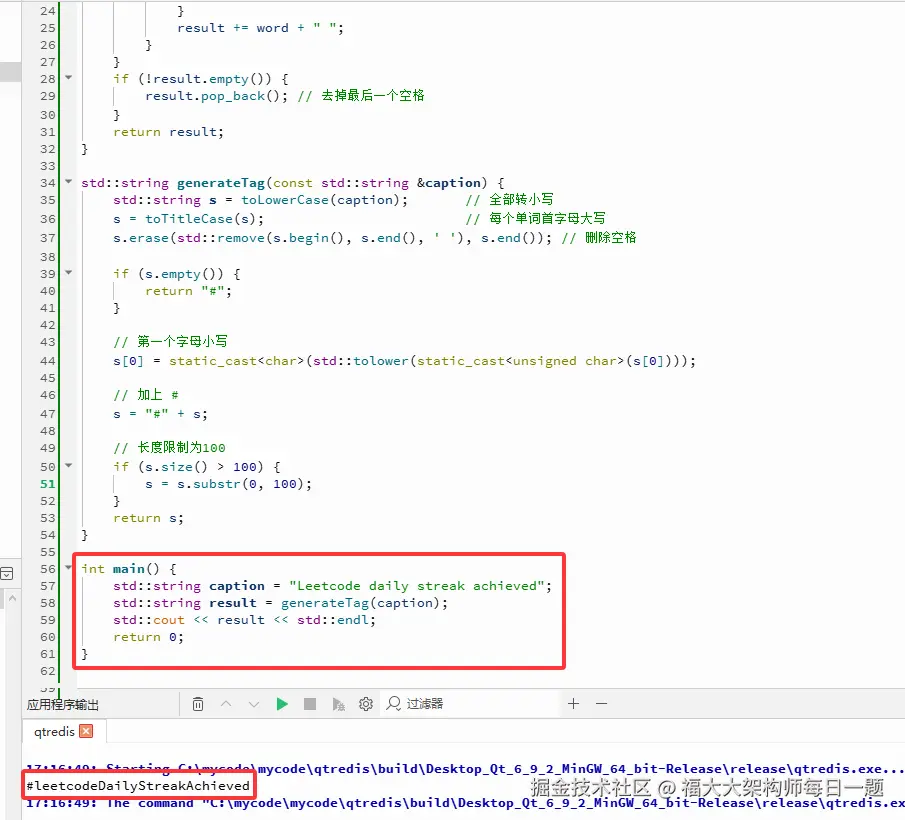Collapse generateTag function fold at line 34
905x820 pixels.
pyautogui.click(x=69, y=182)
